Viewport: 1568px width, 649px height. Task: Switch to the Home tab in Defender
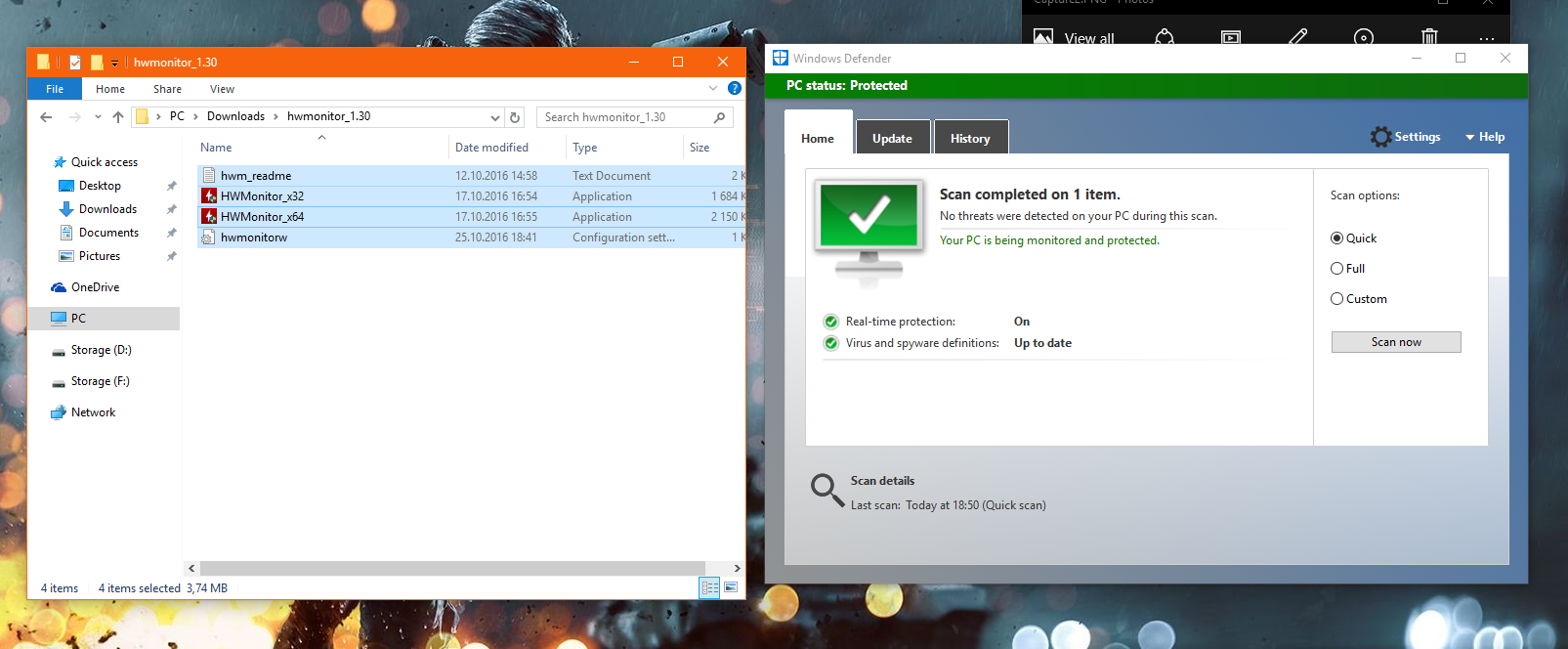click(818, 138)
